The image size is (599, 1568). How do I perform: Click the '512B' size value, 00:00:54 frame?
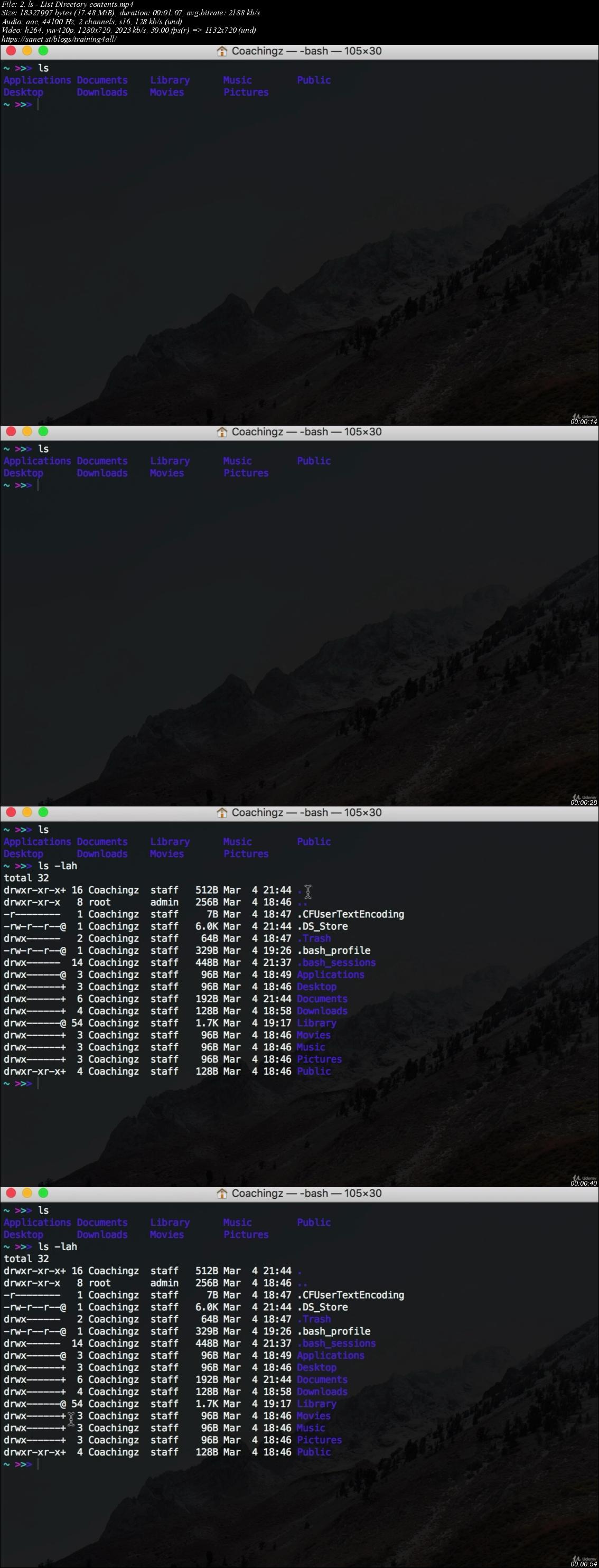click(207, 1270)
